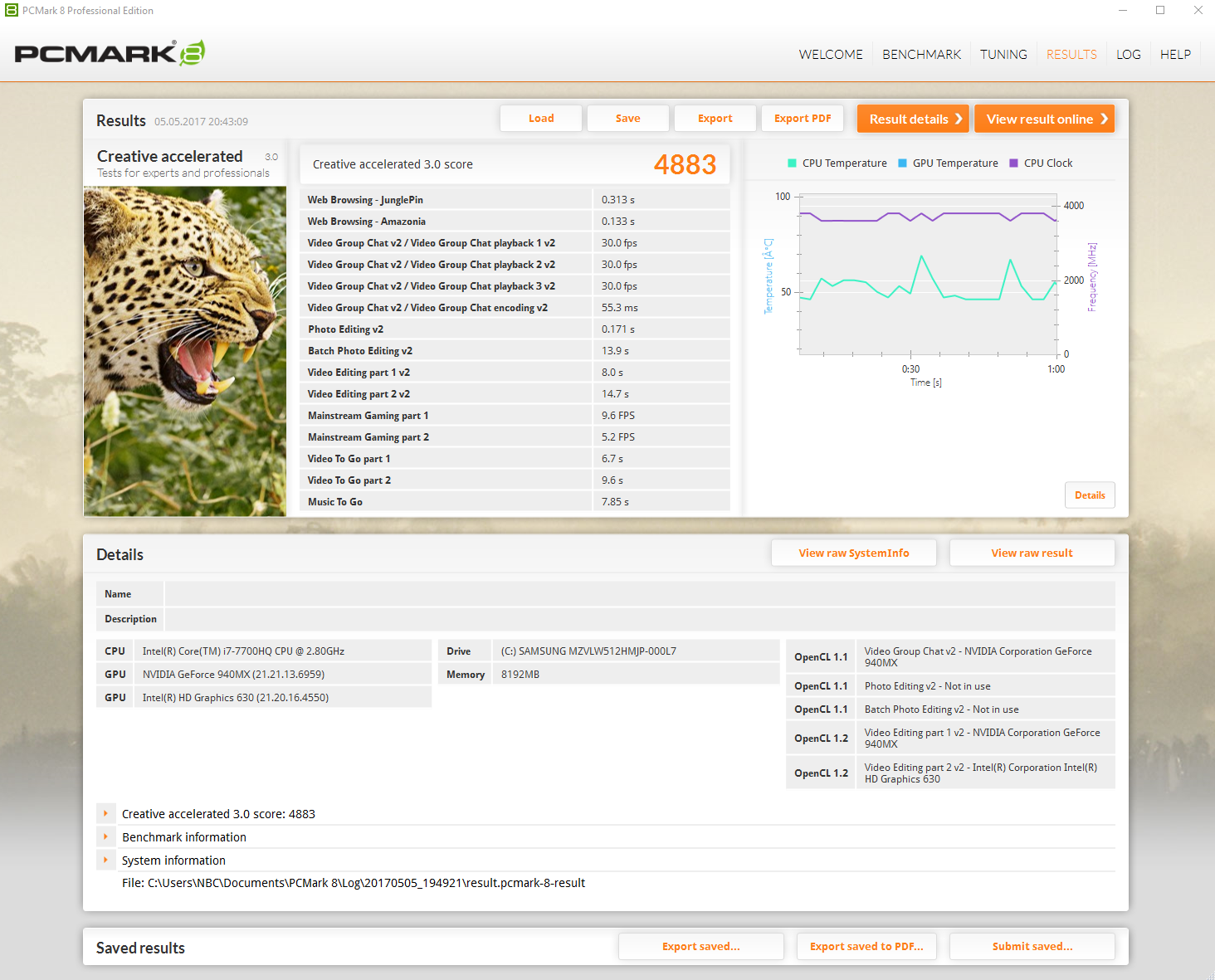View the result online
Viewport: 1215px width, 980px height.
click(x=1044, y=119)
